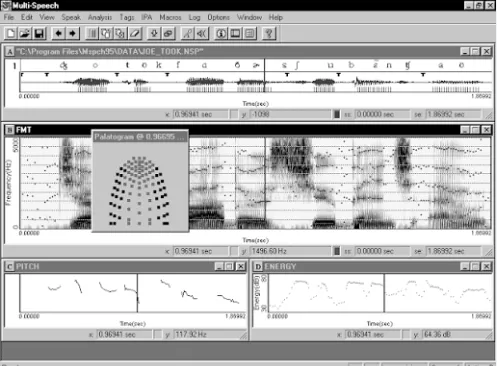Click the list view toolbar icon
Image resolution: width=497 pixels, height=366 pixels.
[250, 33]
